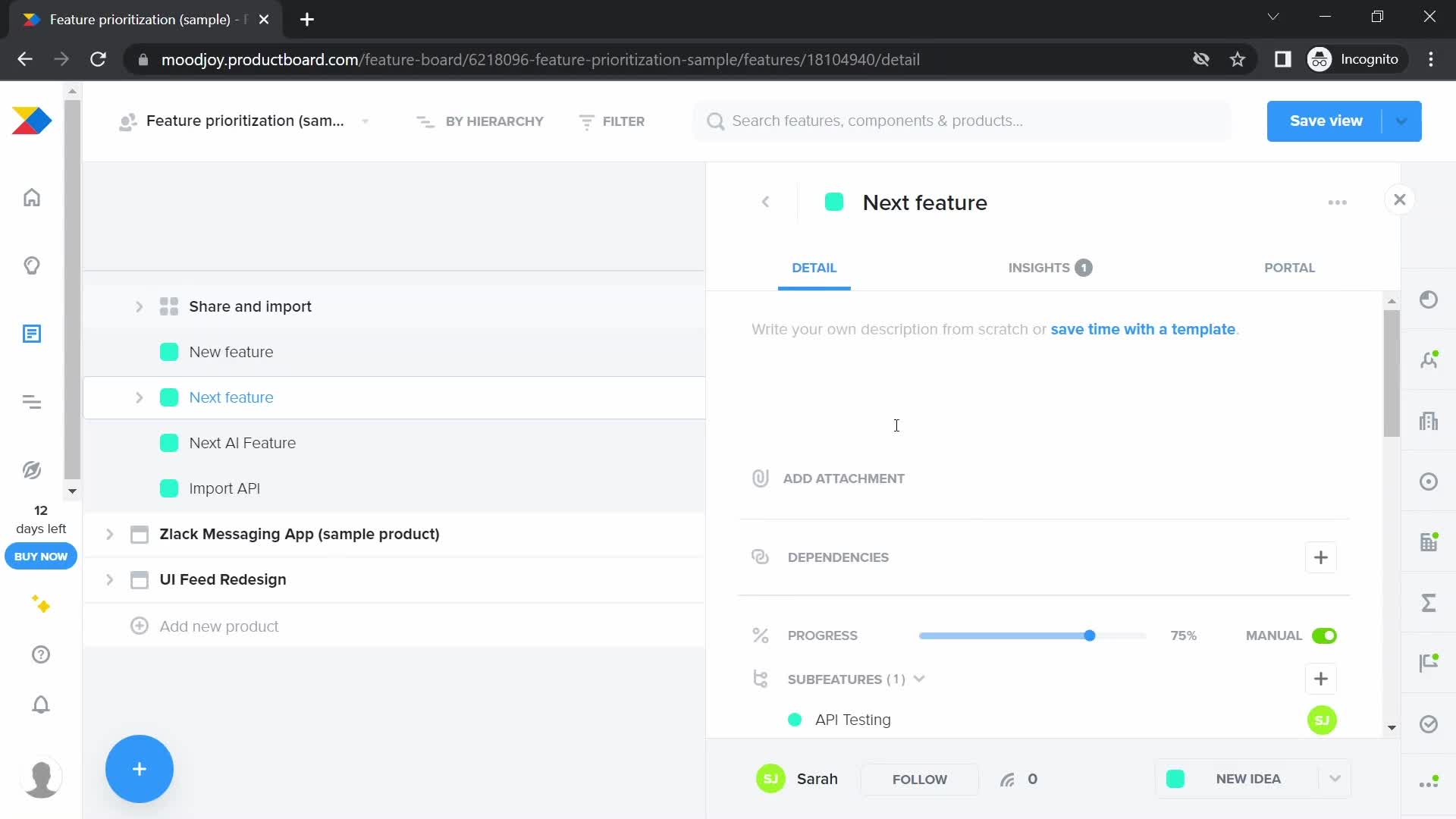Image resolution: width=1456 pixels, height=819 pixels.
Task: Click the notifications bell icon
Action: [x=40, y=705]
